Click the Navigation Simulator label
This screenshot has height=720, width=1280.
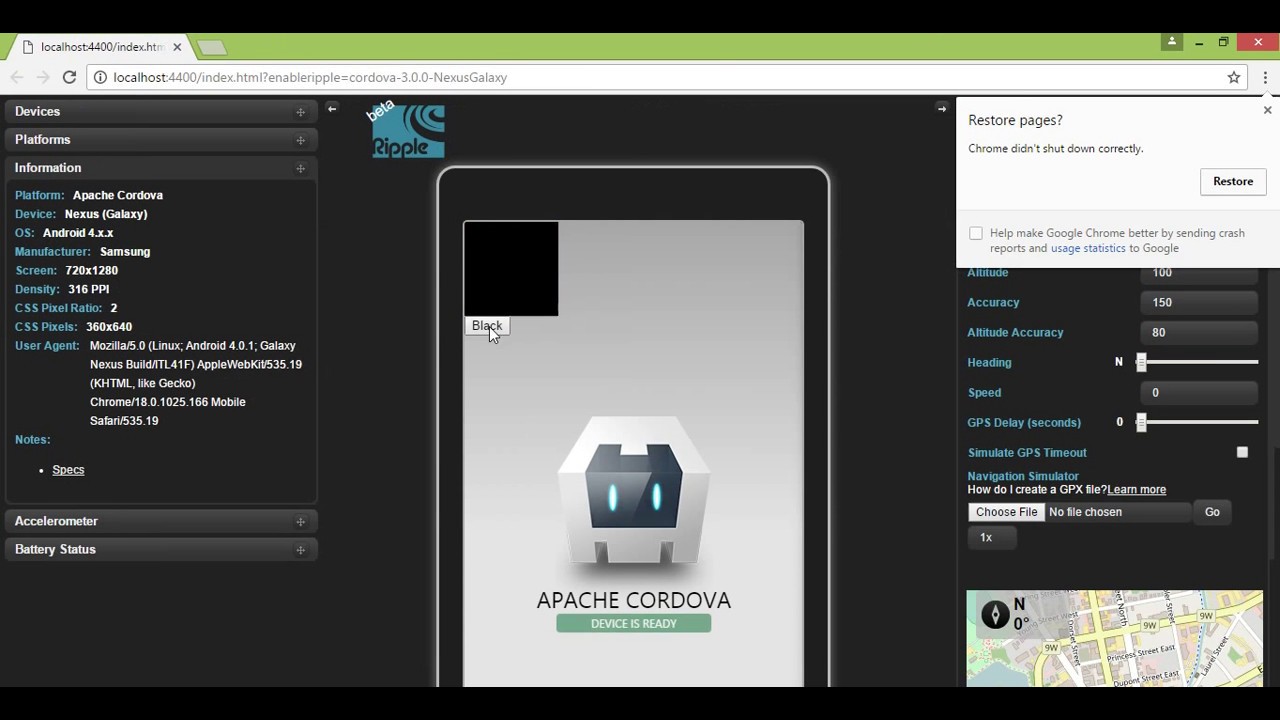pyautogui.click(x=1023, y=476)
